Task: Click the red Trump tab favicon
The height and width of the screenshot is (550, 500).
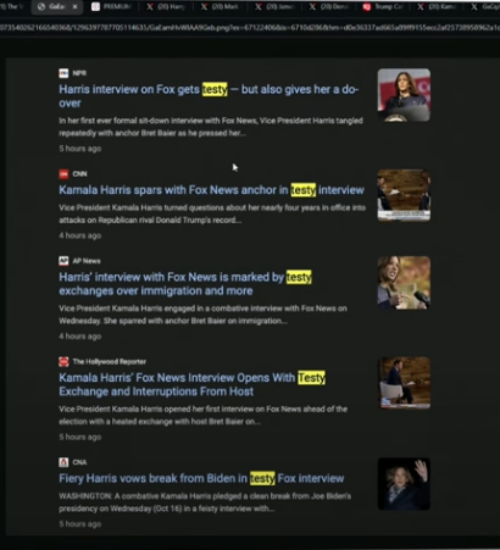Action: tap(367, 7)
